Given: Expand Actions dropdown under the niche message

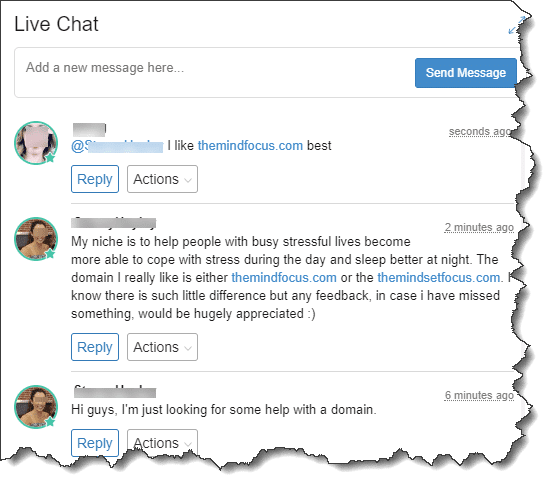Looking at the screenshot, I should [162, 347].
